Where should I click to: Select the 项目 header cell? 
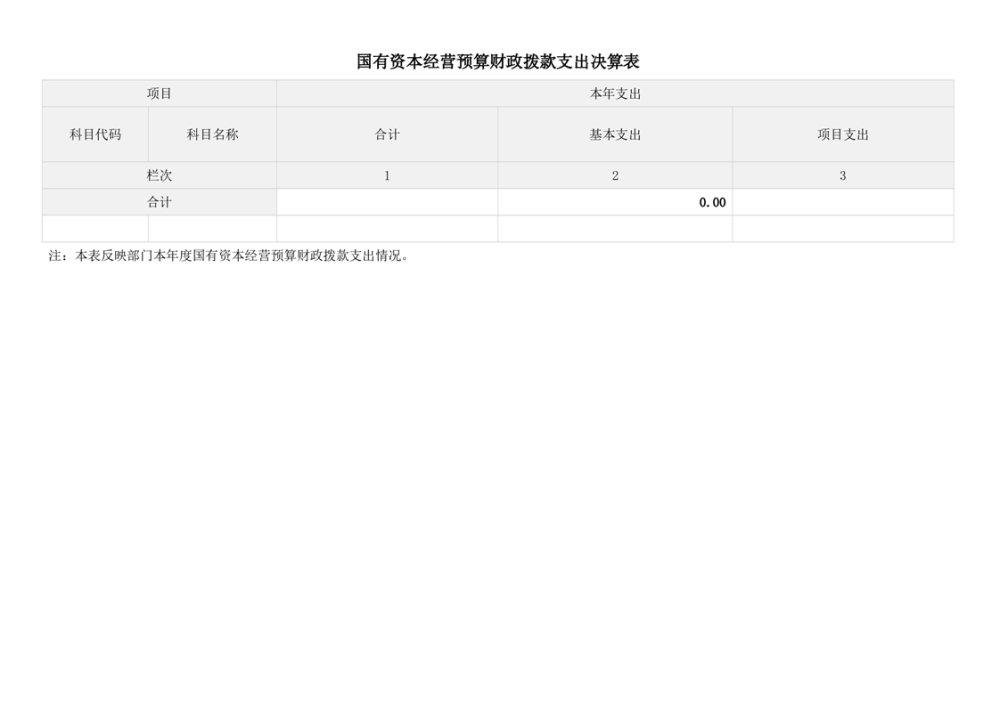pos(159,94)
